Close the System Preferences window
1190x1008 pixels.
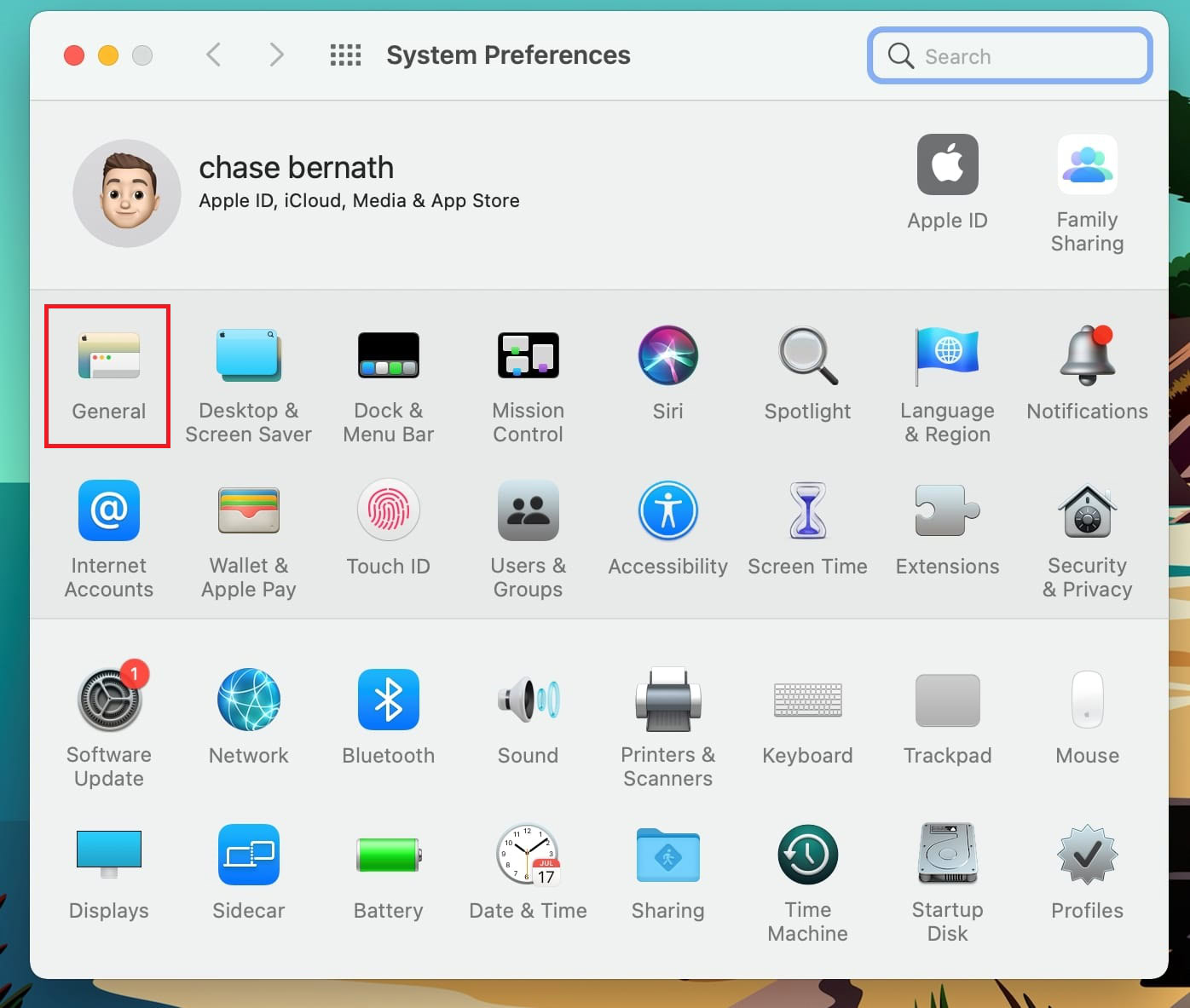coord(74,55)
